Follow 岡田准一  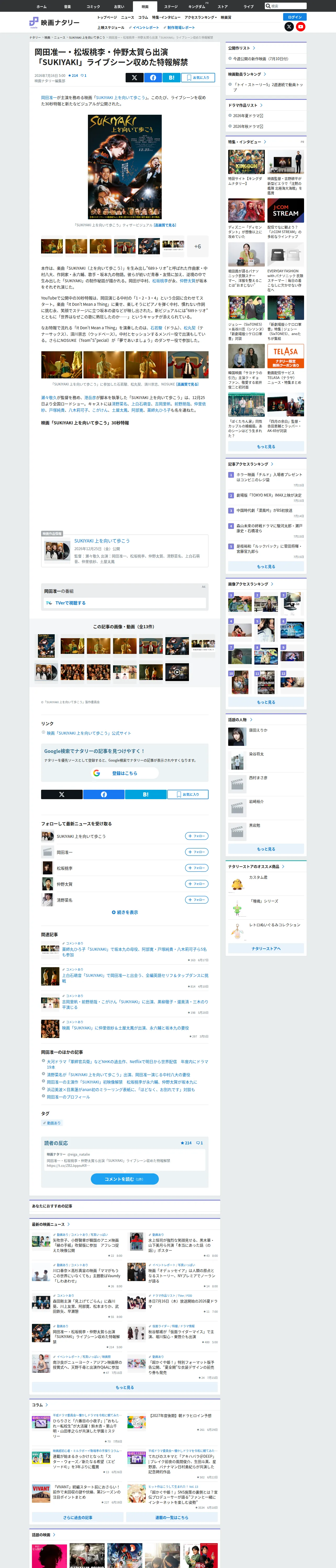197,852
